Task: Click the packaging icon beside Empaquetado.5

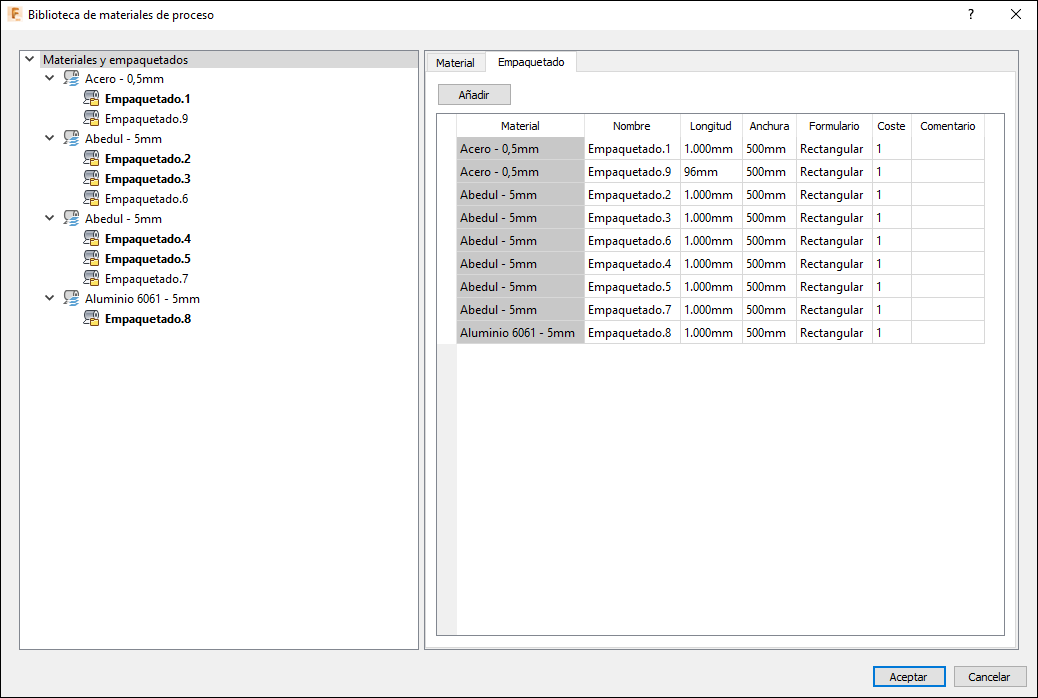Action: 91,259
